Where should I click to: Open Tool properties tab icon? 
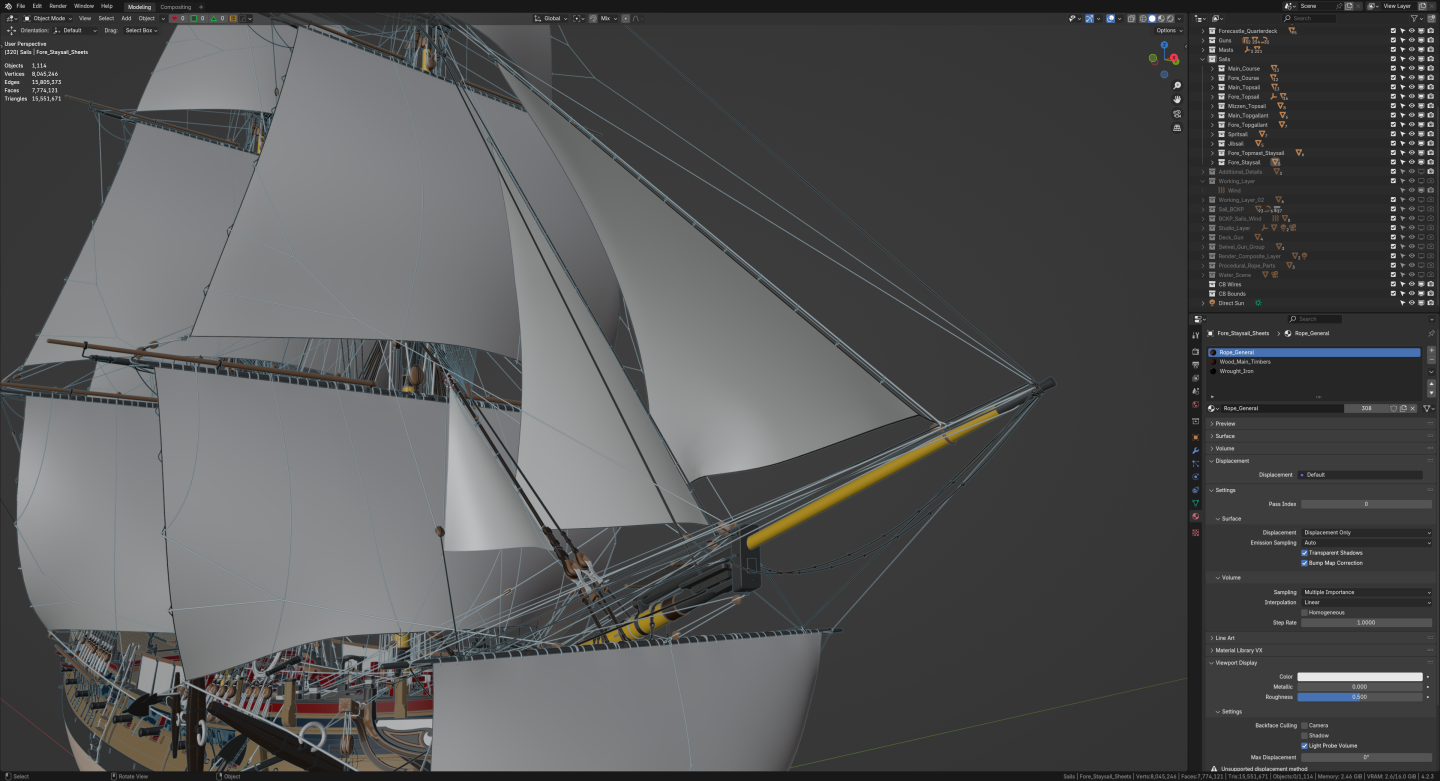click(x=1195, y=335)
